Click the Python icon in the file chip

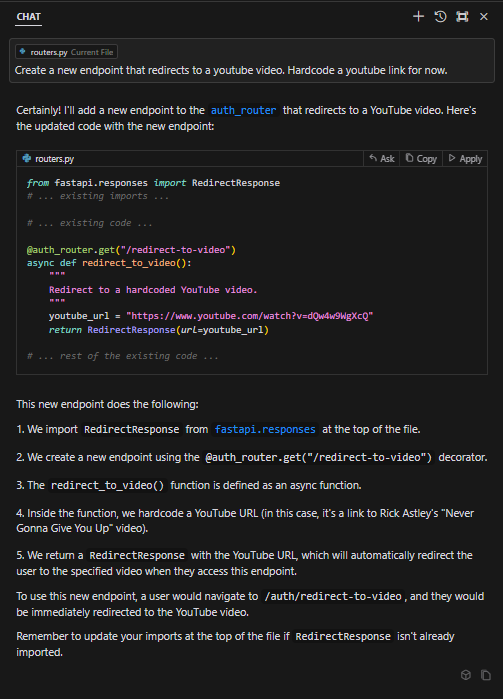point(23,52)
